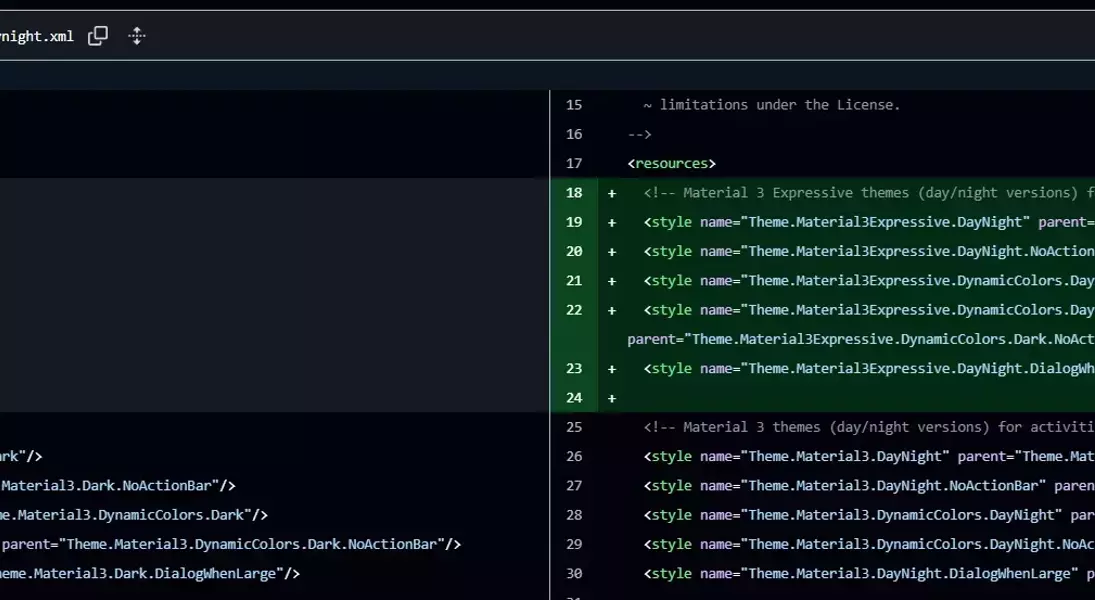
Task: Click left pane text eme.Material3.Dark.DialogWhenLarge"/>
Action: pos(150,574)
